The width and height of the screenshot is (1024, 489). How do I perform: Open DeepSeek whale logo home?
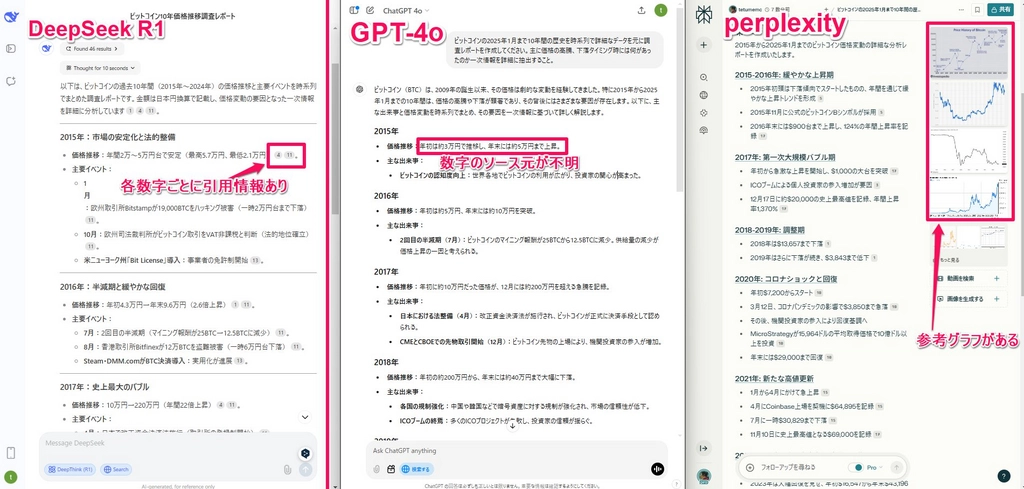[10, 17]
